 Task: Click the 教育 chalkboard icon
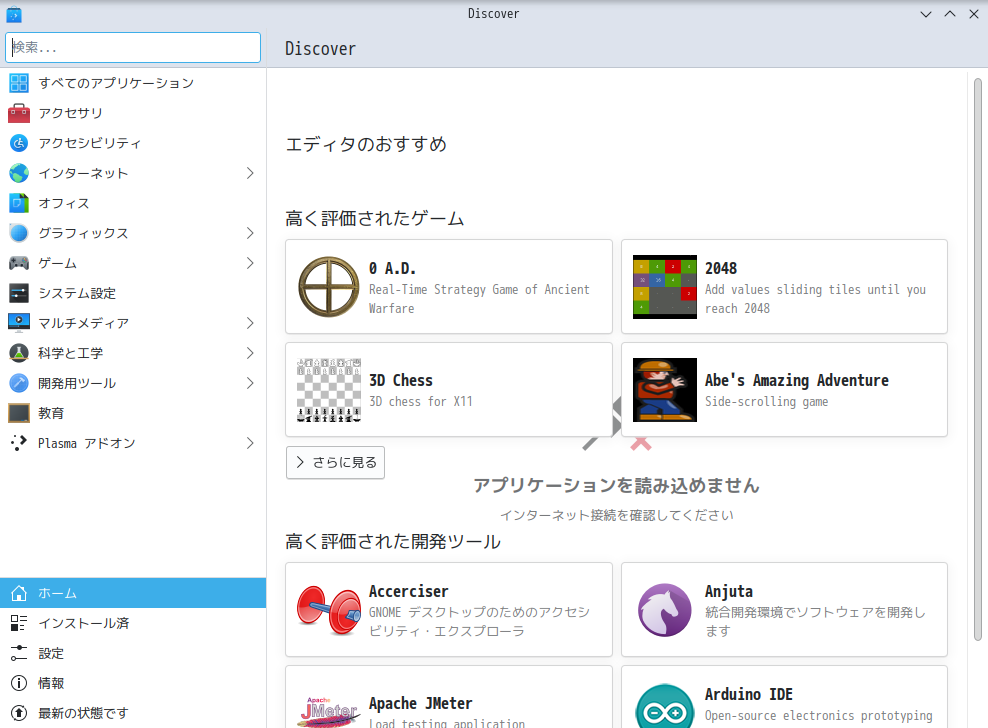coord(19,413)
